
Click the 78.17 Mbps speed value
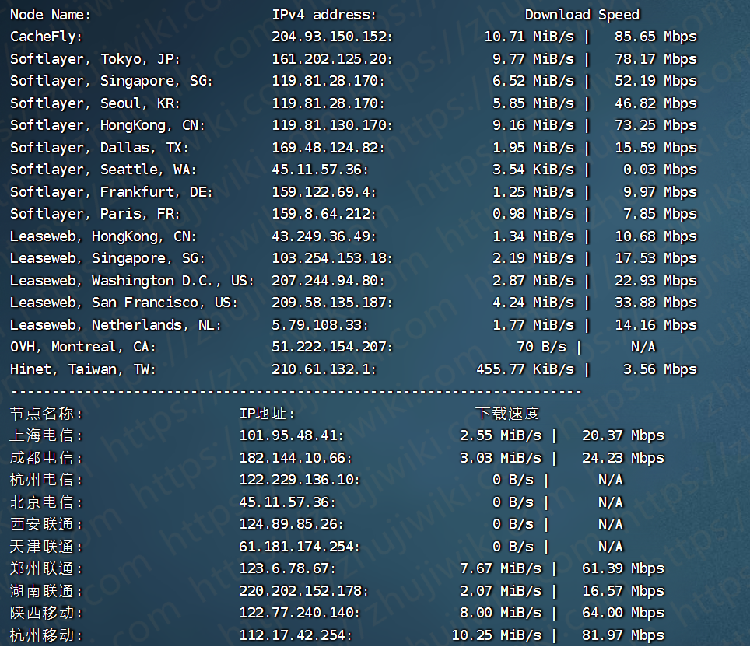click(x=655, y=59)
